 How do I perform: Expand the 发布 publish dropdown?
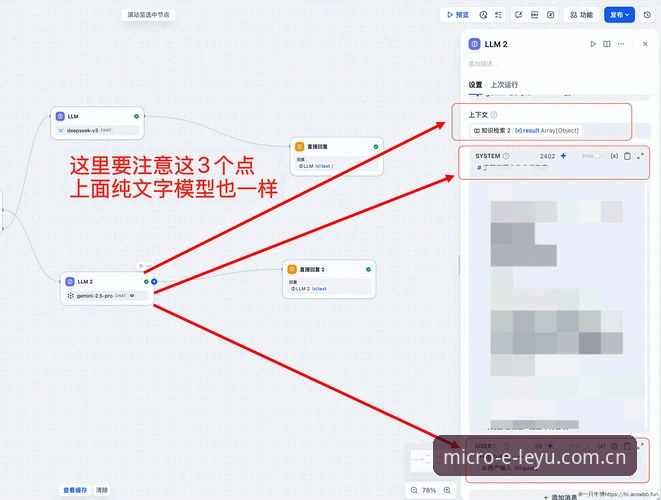click(x=619, y=15)
